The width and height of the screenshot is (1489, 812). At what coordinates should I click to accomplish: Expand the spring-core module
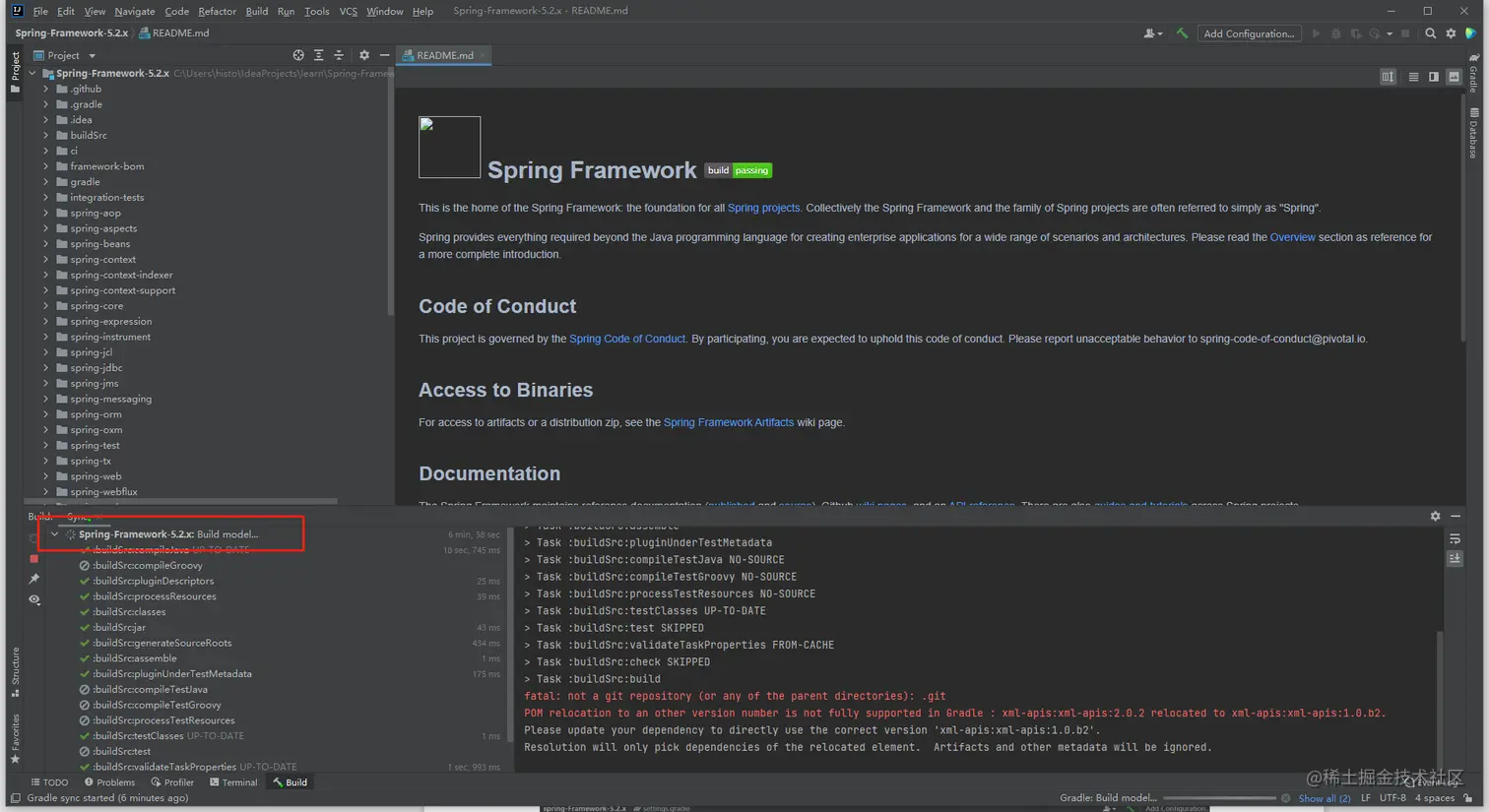point(46,306)
